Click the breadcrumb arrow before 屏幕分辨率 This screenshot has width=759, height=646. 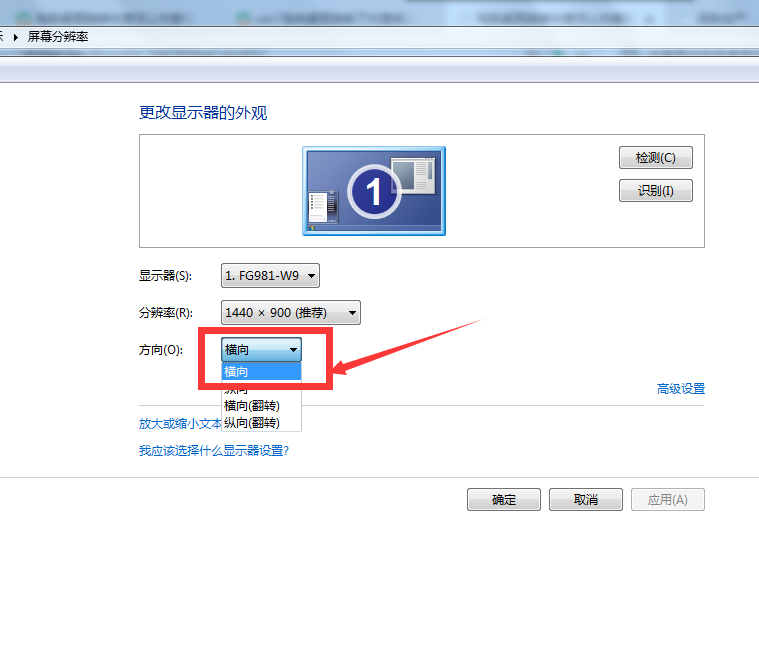[x=16, y=37]
